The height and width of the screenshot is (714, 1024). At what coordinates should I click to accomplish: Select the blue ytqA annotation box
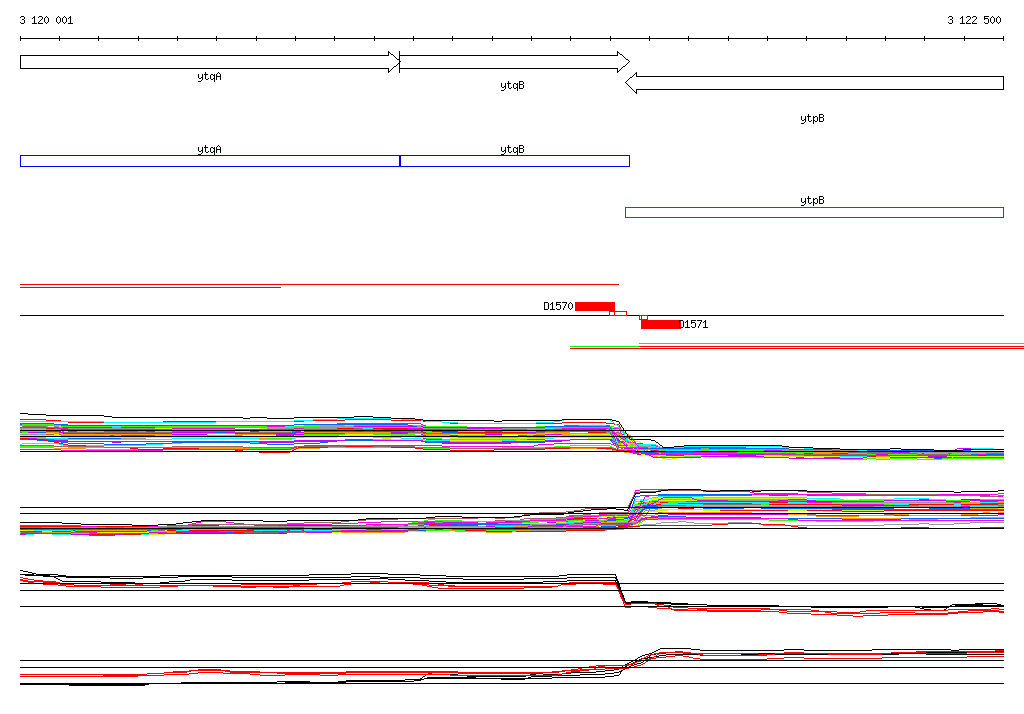click(x=210, y=161)
